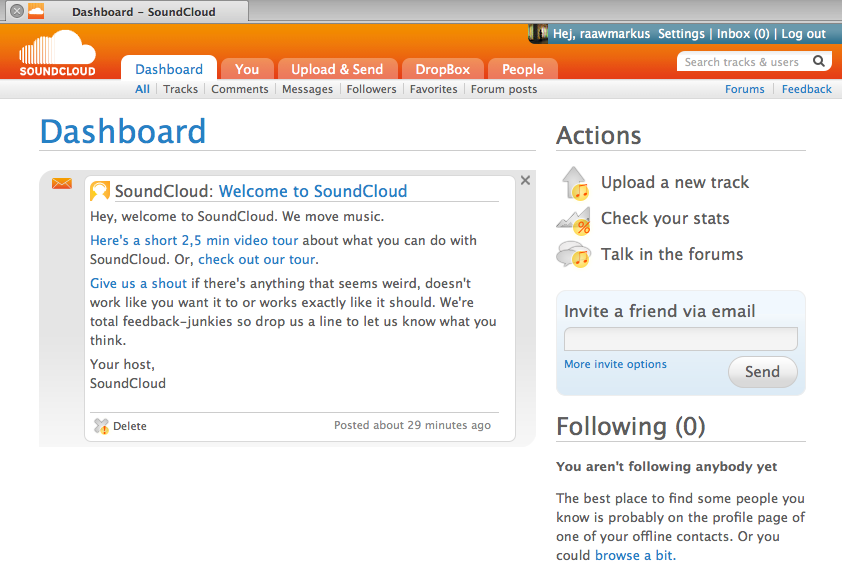Open the Welcome to SoundCloud message title

313,191
